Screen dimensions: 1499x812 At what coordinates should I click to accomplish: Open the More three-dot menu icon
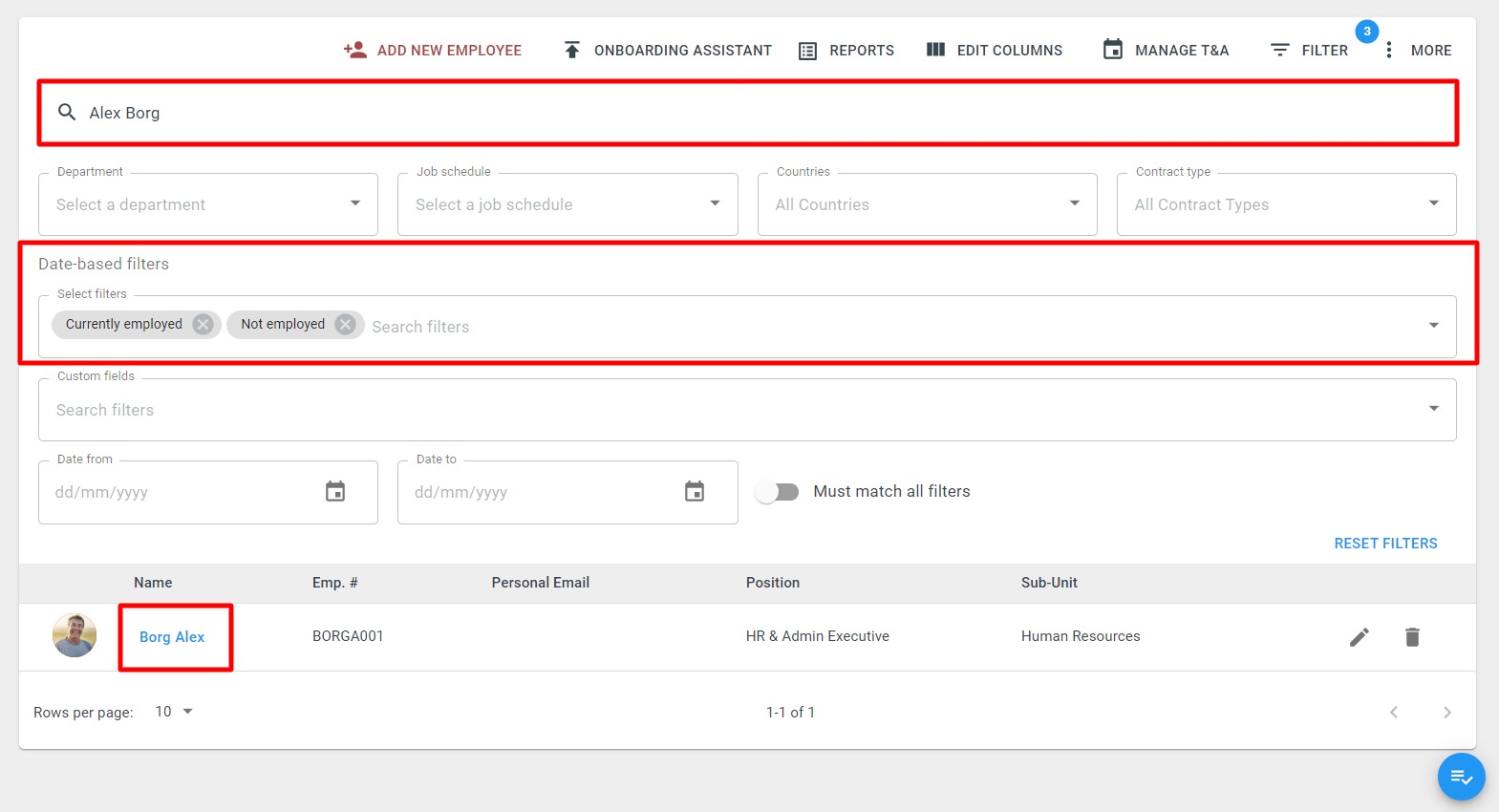[x=1388, y=50]
